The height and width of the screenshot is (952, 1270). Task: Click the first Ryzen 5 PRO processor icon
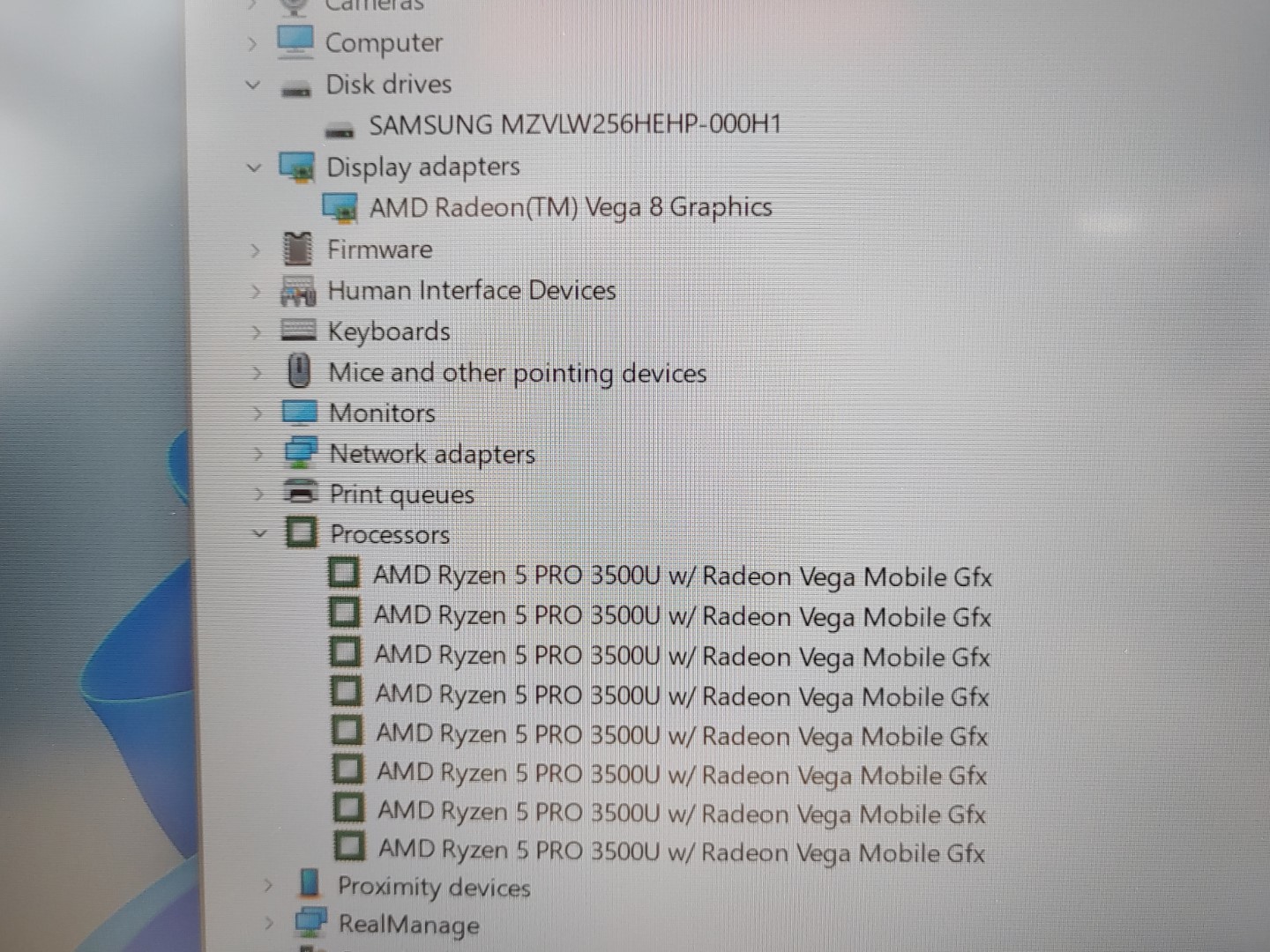pyautogui.click(x=344, y=573)
